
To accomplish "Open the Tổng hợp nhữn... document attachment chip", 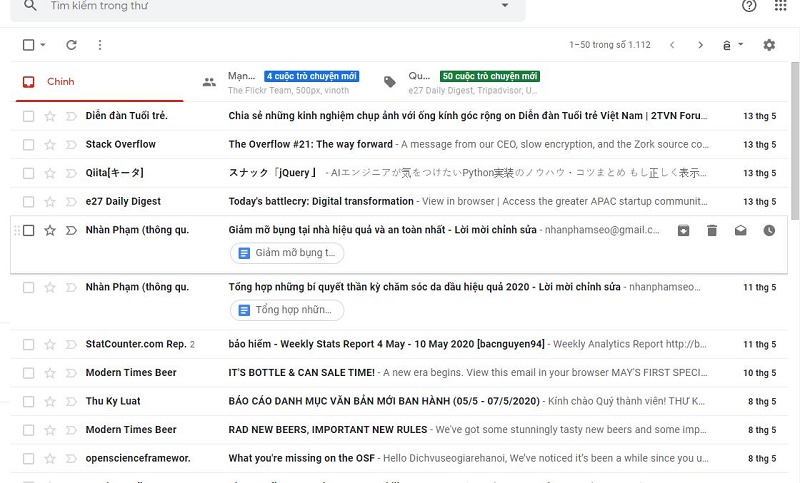I will [x=287, y=310].
